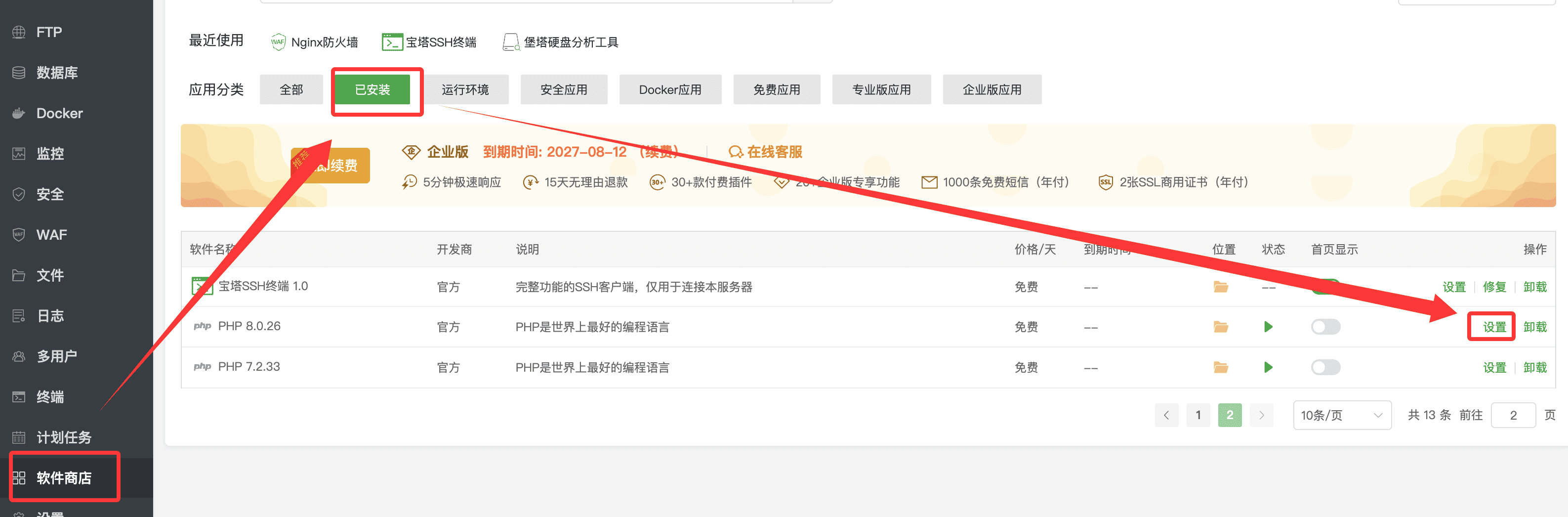Open folder location for PHP 8.0.26
This screenshot has height=517, width=1568.
coord(1220,327)
